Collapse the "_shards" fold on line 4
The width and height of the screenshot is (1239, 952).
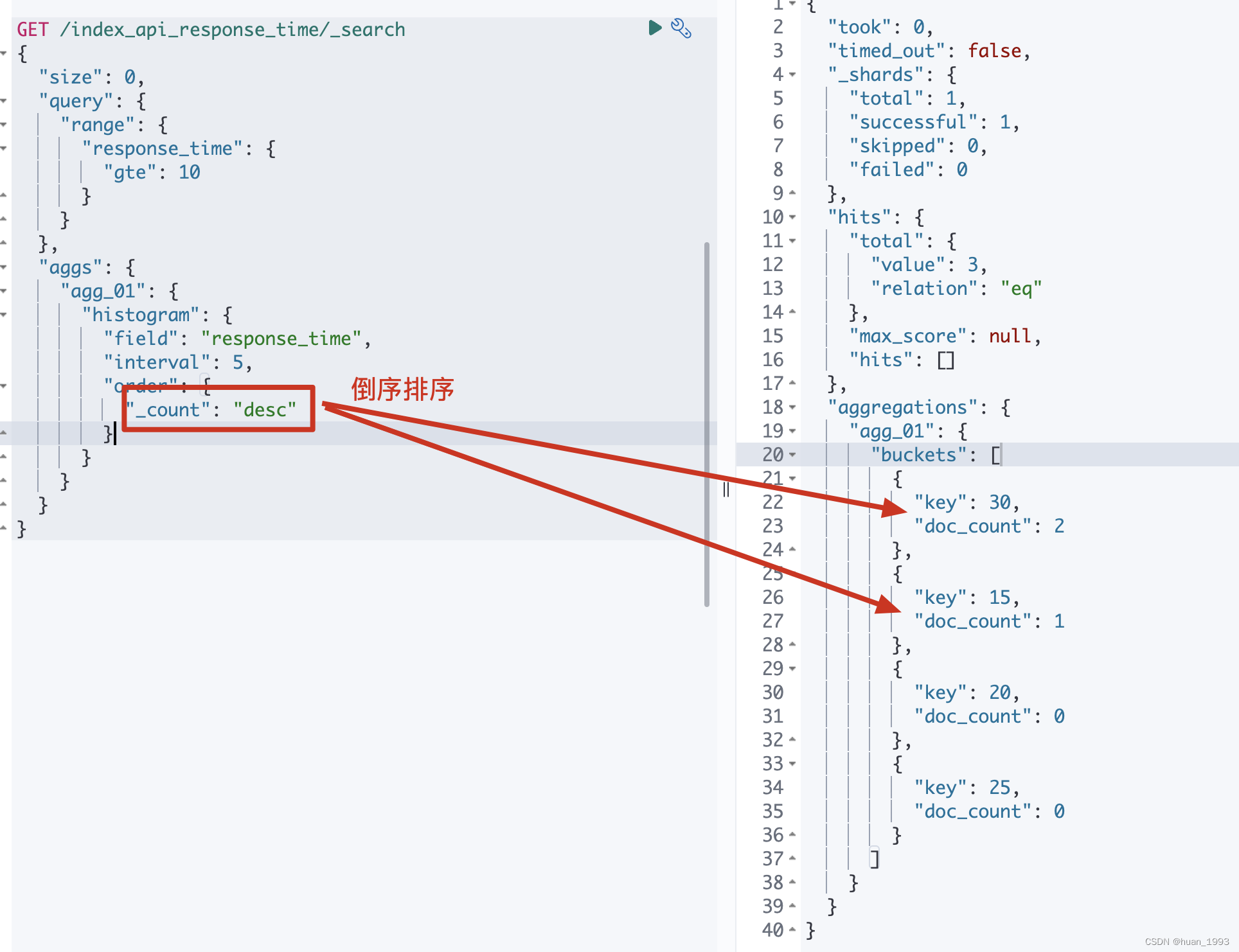click(792, 75)
